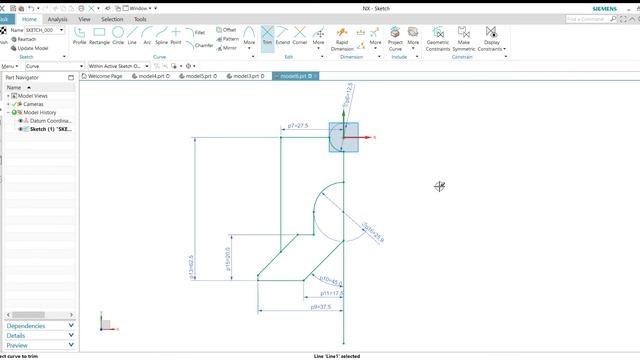This screenshot has width=640, height=360.
Task: Open the Curve group More dropdown
Action: [249, 38]
